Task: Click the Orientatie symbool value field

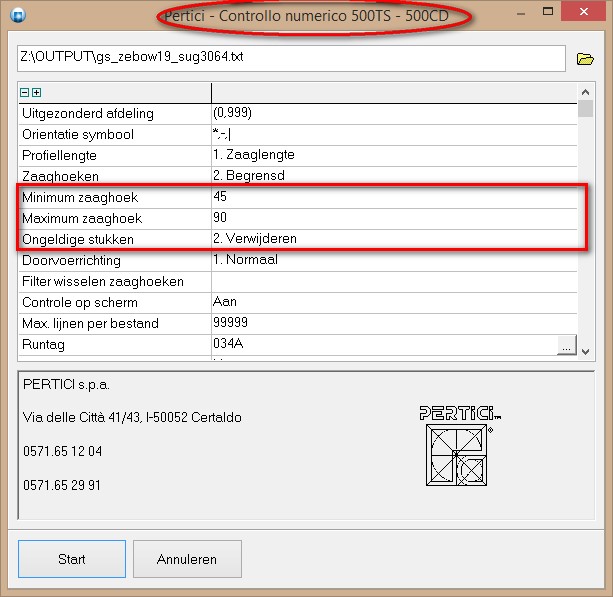Action: (394, 135)
